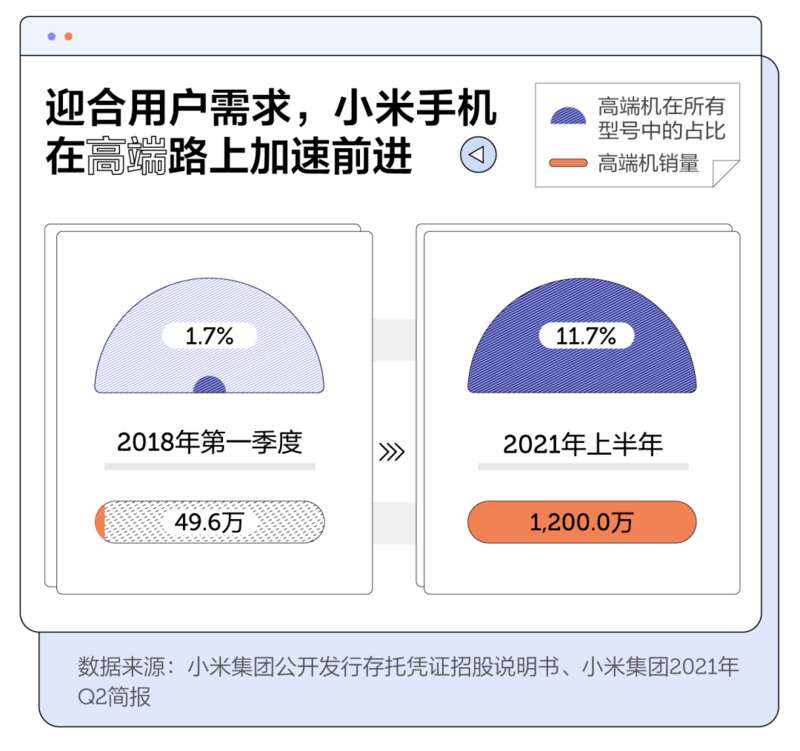Click the legend text 高端机销量
This screenshot has height=751, width=800.
[648, 163]
